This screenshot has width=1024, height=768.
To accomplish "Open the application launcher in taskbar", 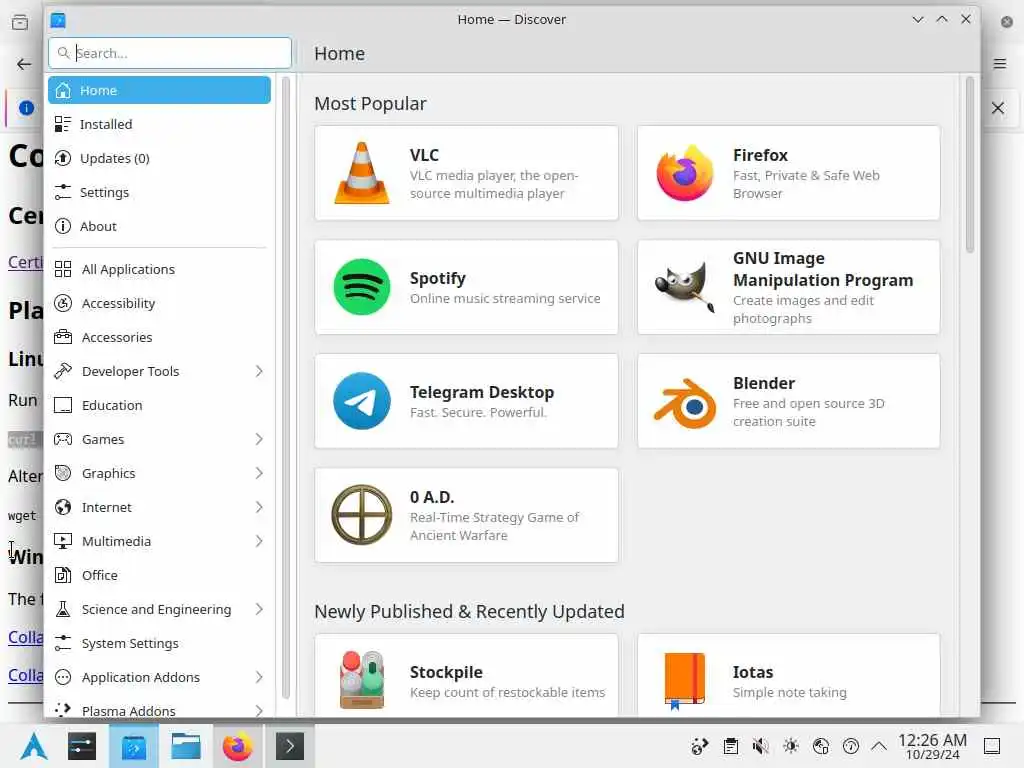I will coord(33,746).
